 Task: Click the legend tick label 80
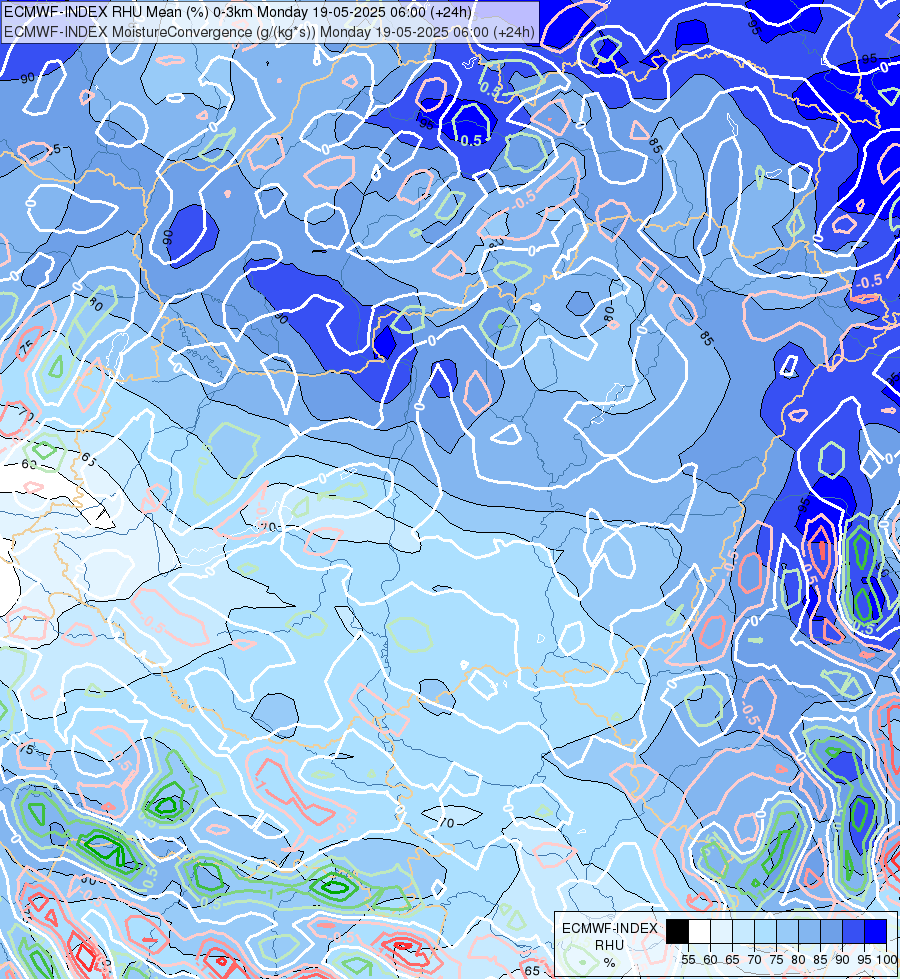click(x=798, y=960)
